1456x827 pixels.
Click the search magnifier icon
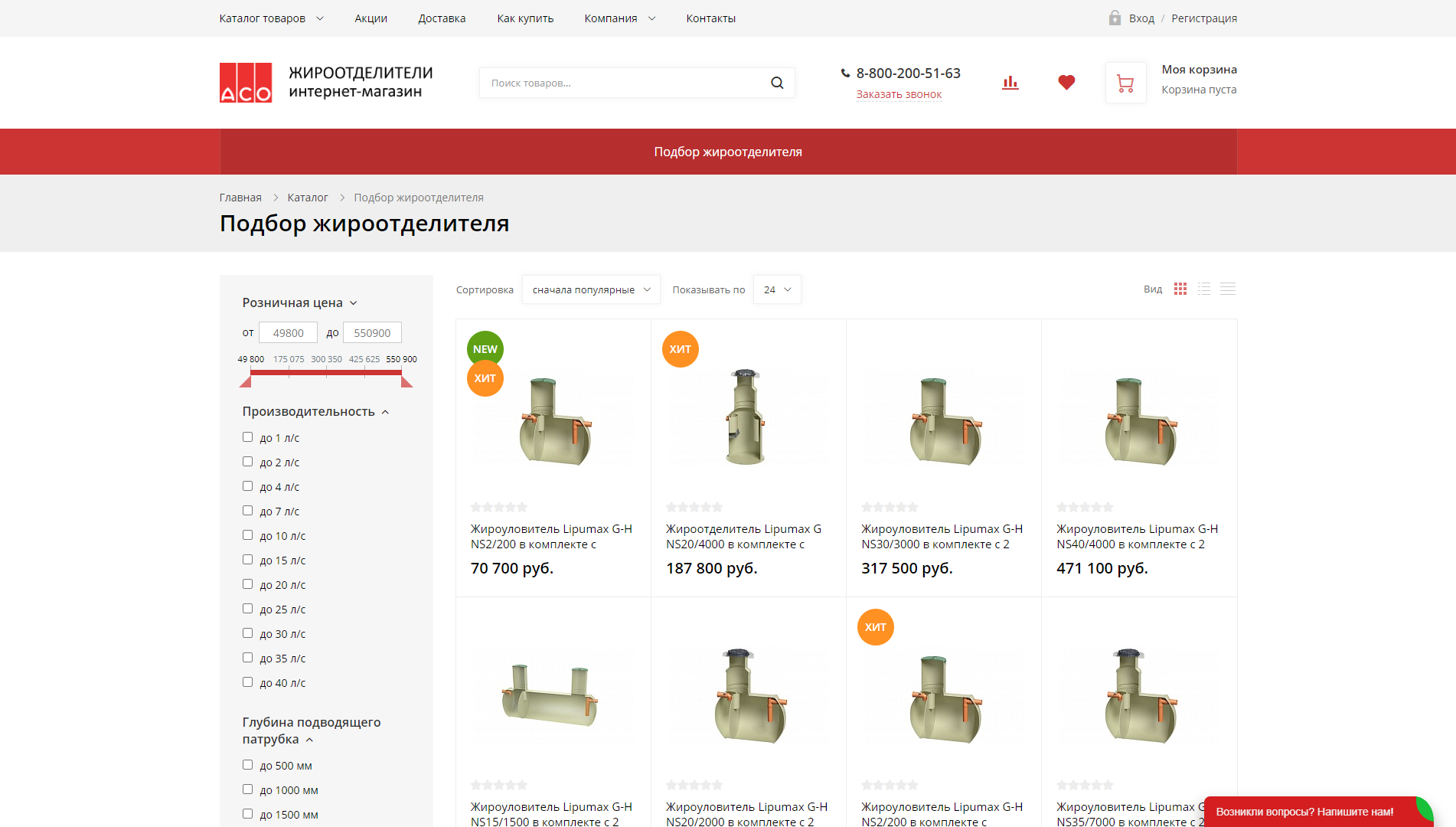pos(777,83)
